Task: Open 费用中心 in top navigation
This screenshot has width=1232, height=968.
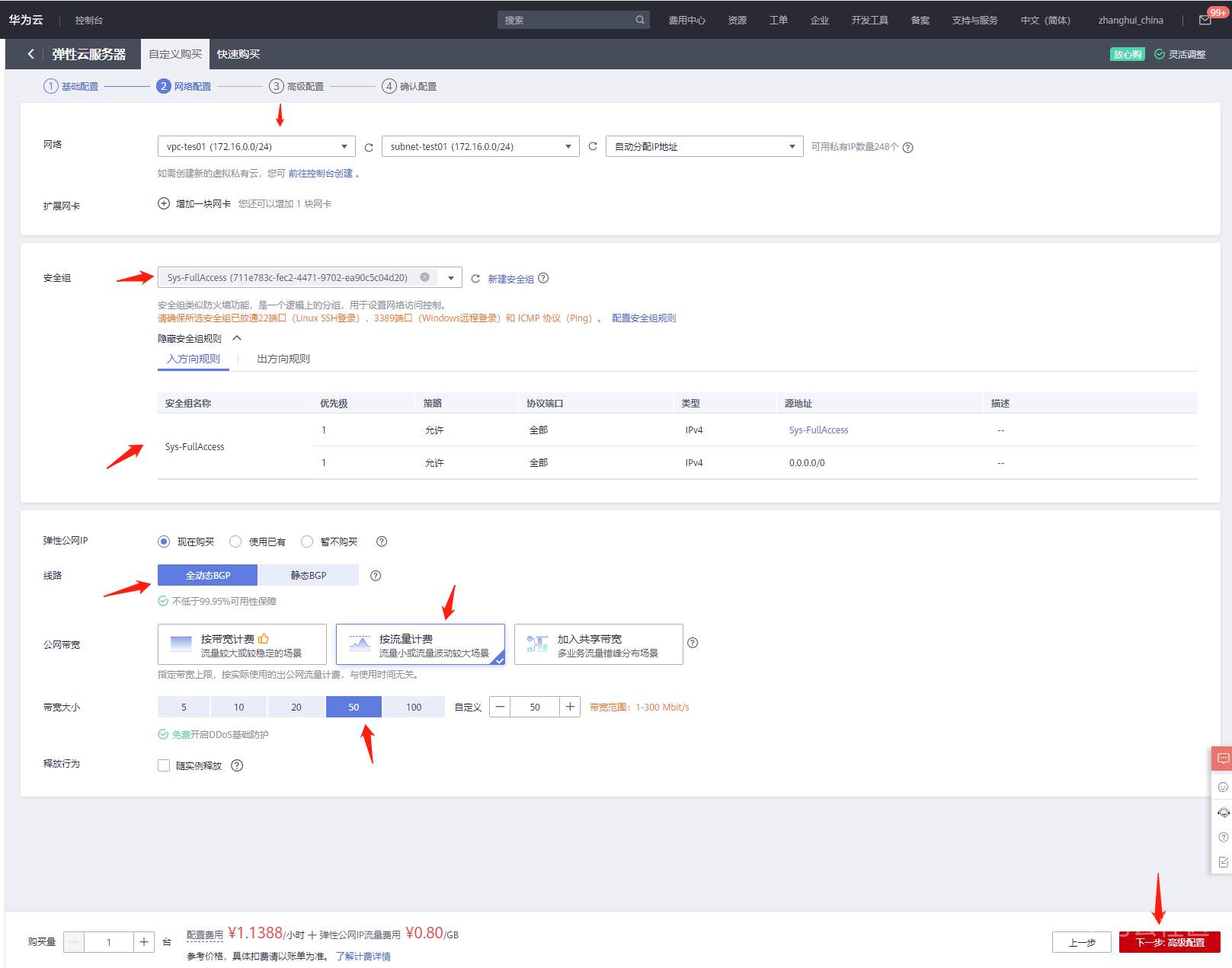Action: pos(686,21)
